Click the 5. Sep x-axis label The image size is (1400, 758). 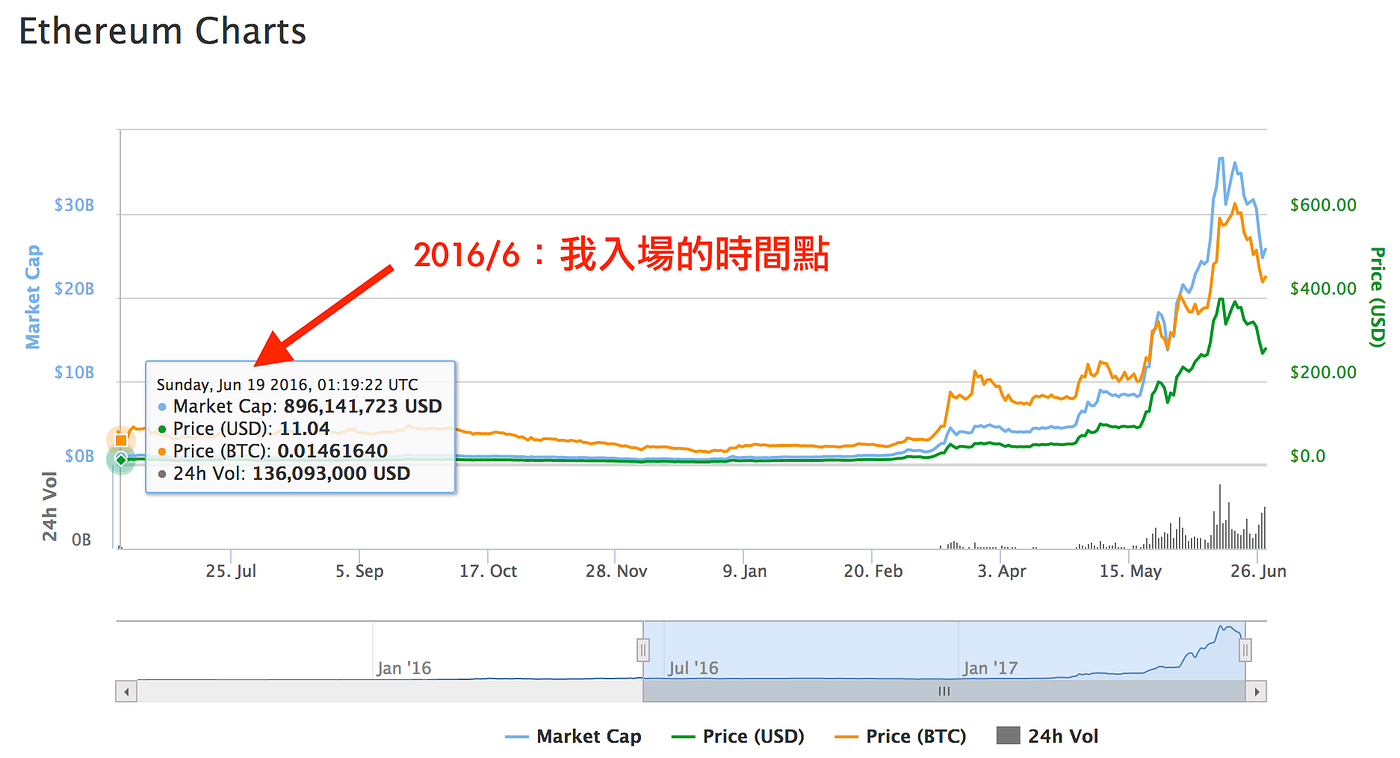click(x=360, y=571)
